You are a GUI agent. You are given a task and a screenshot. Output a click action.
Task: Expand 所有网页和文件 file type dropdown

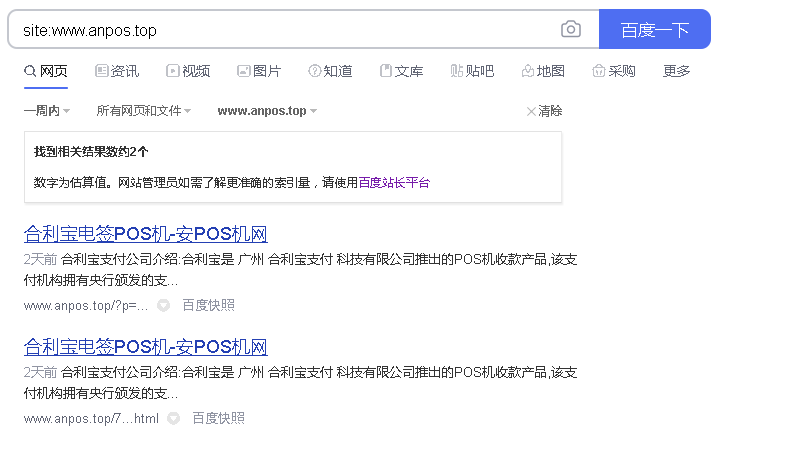[x=143, y=111]
